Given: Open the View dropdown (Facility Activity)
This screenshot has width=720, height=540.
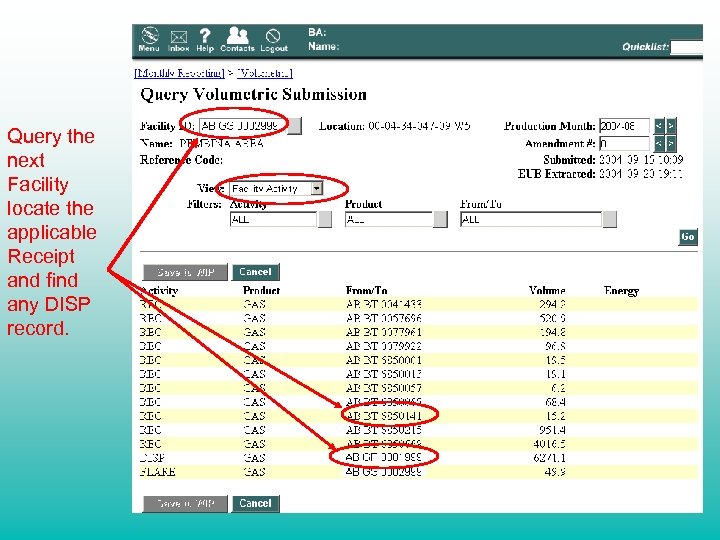Looking at the screenshot, I should pos(276,188).
